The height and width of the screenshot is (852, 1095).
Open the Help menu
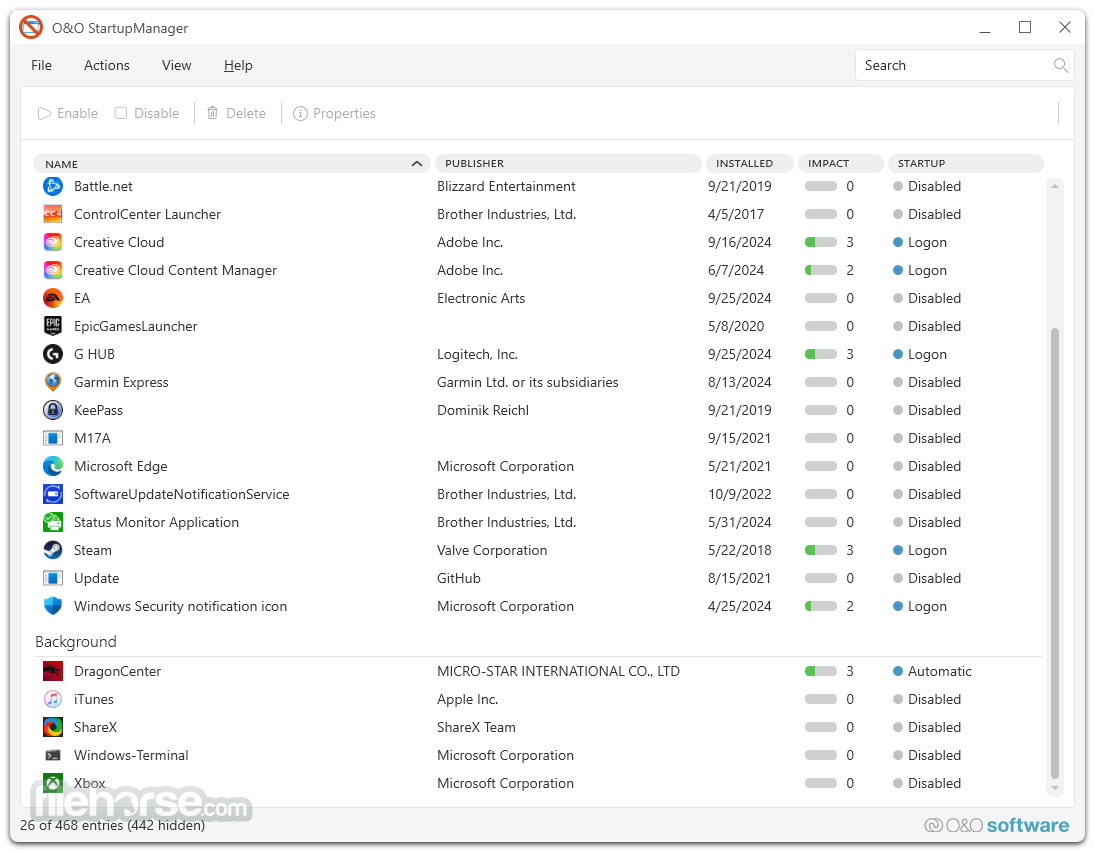[238, 66]
